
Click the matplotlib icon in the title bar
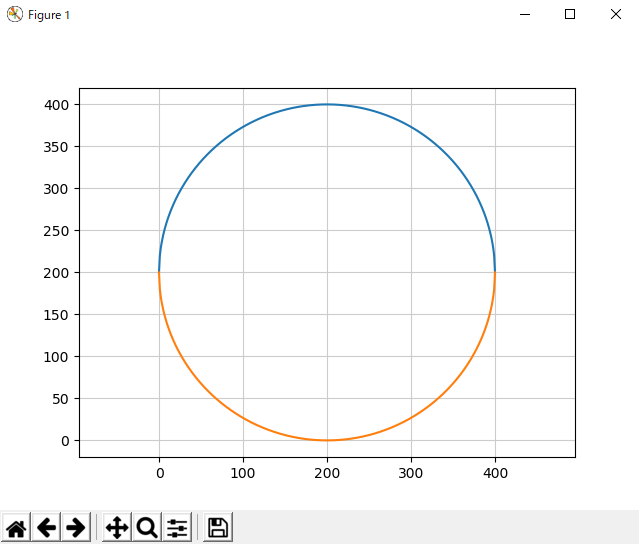(15, 15)
